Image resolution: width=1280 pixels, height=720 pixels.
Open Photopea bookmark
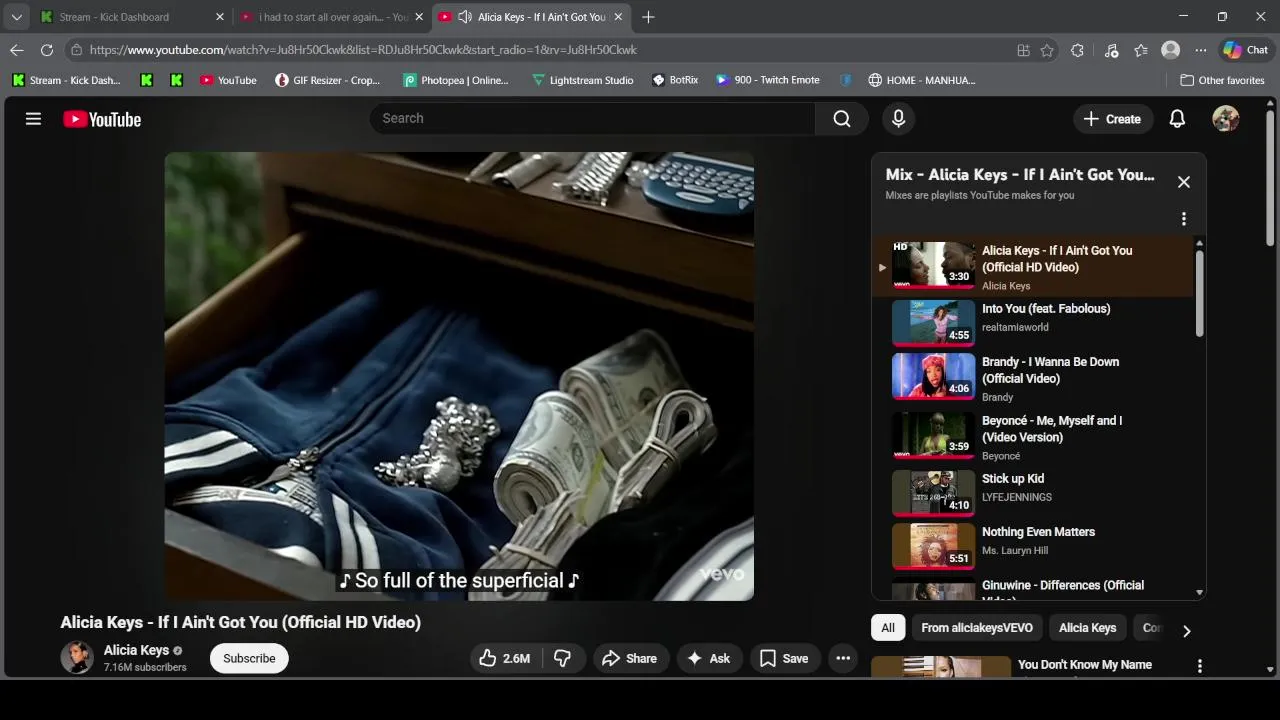click(x=456, y=80)
